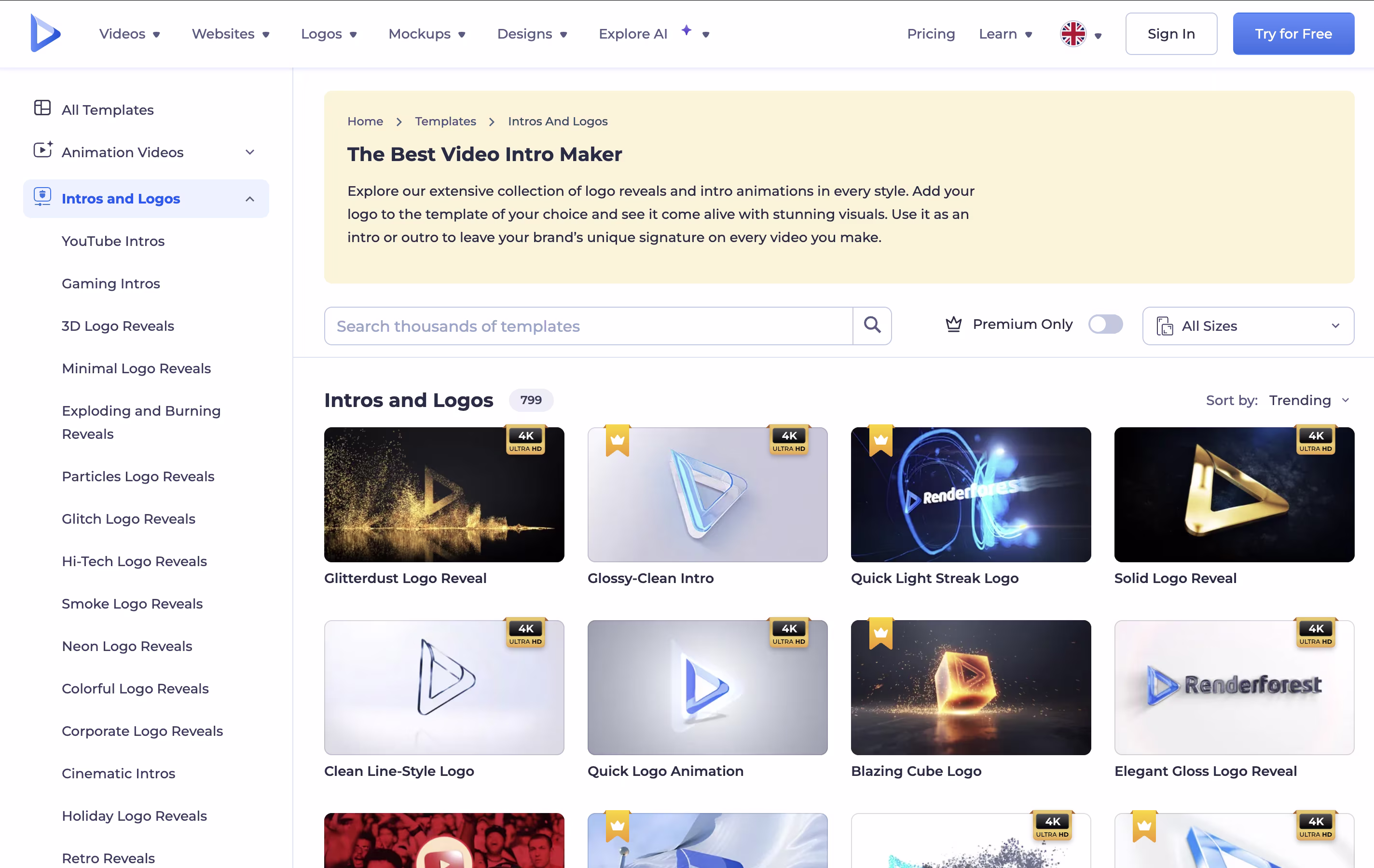Click 4K Ultra HD badge on Clean Line-Style Logo
Image resolution: width=1374 pixels, height=868 pixels.
525,633
